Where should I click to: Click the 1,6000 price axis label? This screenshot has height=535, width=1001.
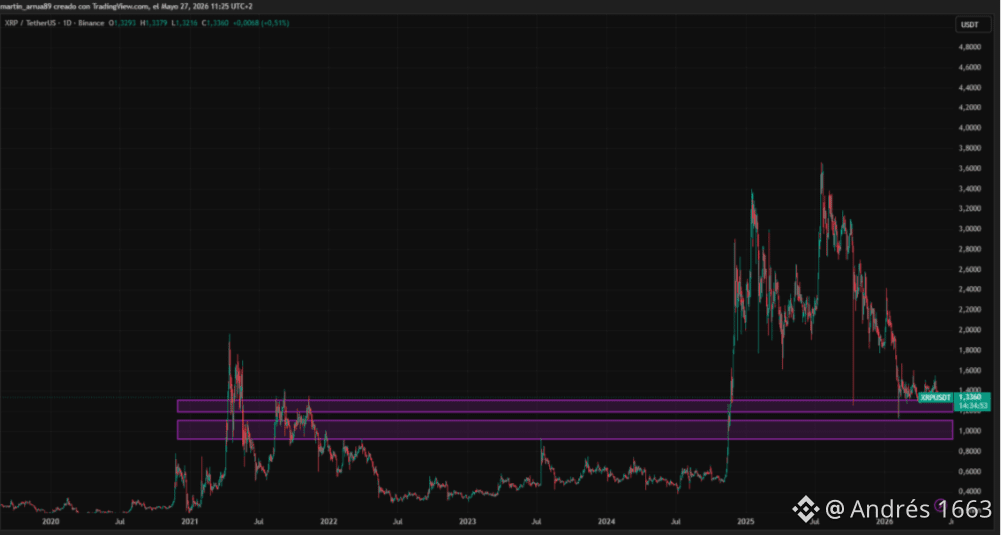tap(970, 370)
